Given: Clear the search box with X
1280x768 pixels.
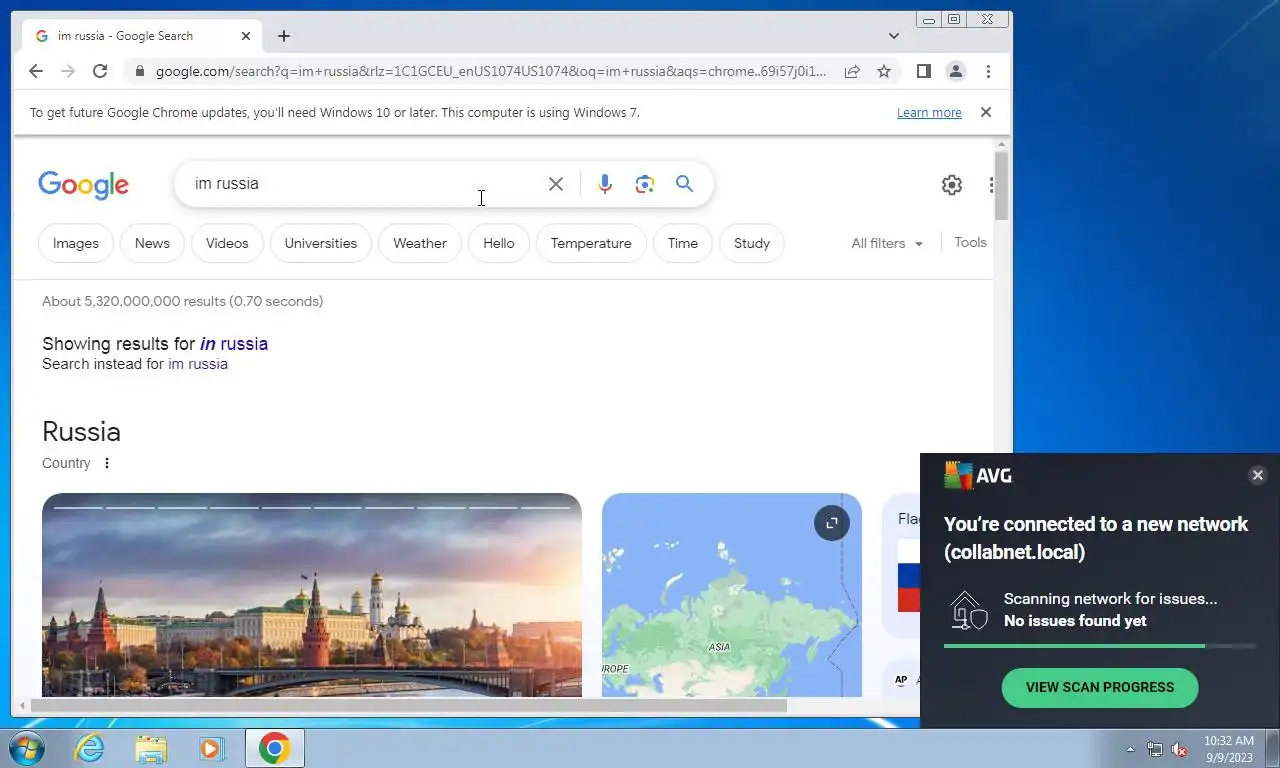Looking at the screenshot, I should [556, 184].
